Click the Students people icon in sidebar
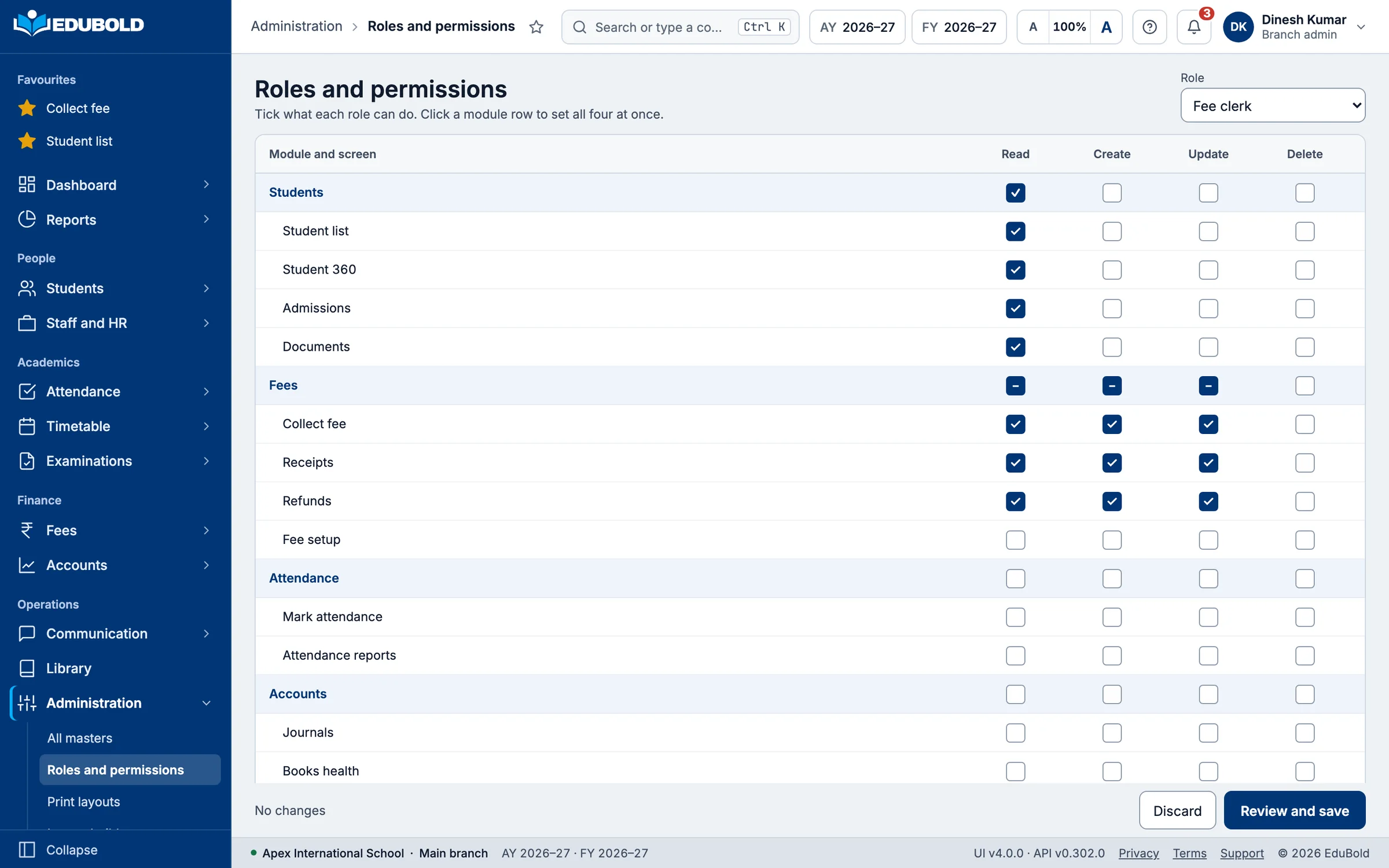This screenshot has height=868, width=1389. (x=27, y=288)
